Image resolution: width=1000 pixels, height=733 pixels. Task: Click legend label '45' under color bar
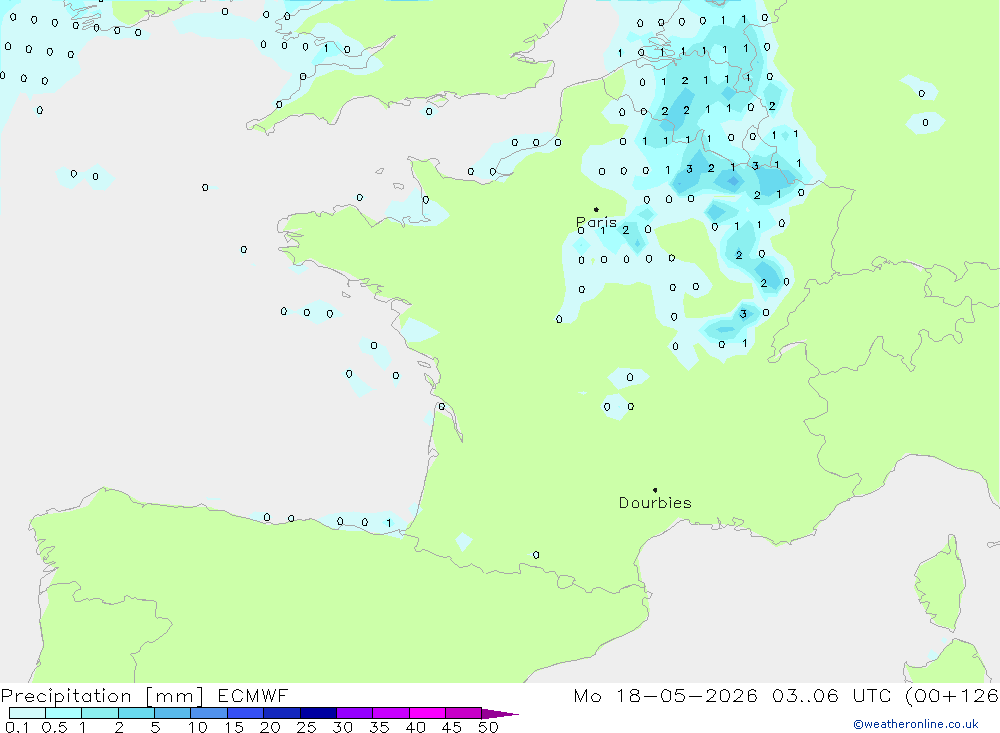tap(452, 727)
